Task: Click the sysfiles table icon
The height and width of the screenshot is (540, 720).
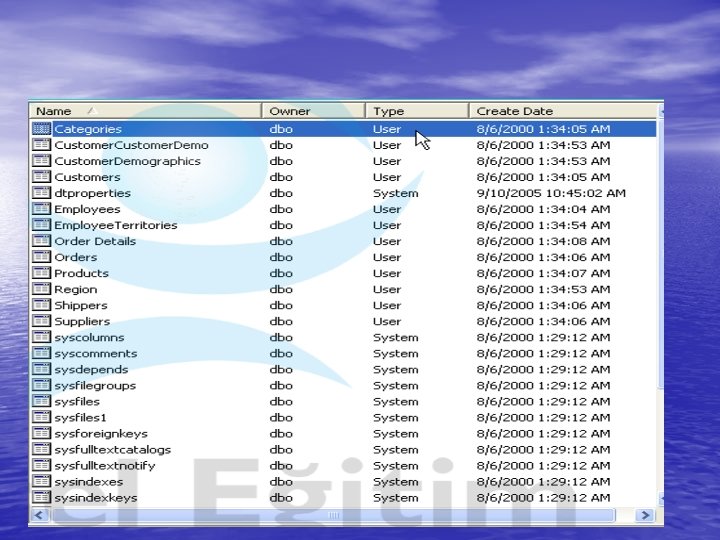Action: coord(41,402)
